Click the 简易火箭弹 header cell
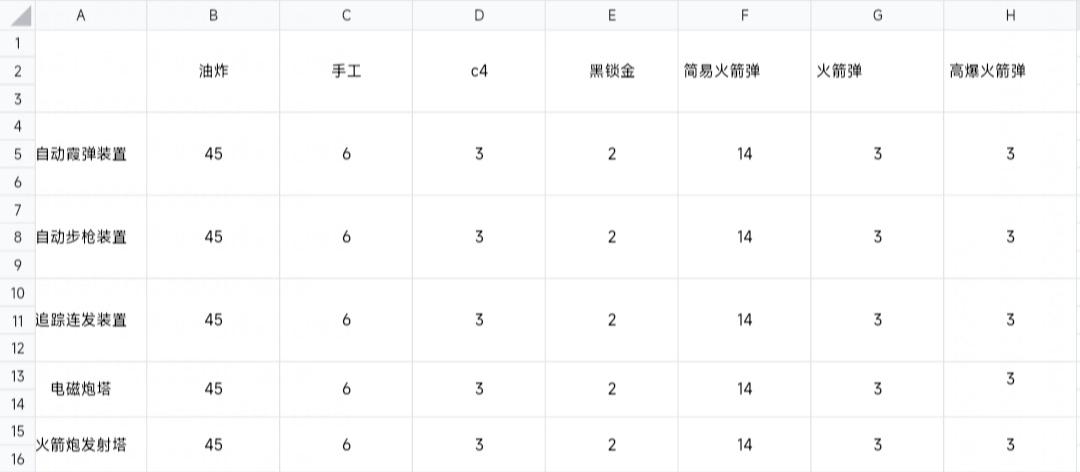1080x472 pixels. coord(745,71)
